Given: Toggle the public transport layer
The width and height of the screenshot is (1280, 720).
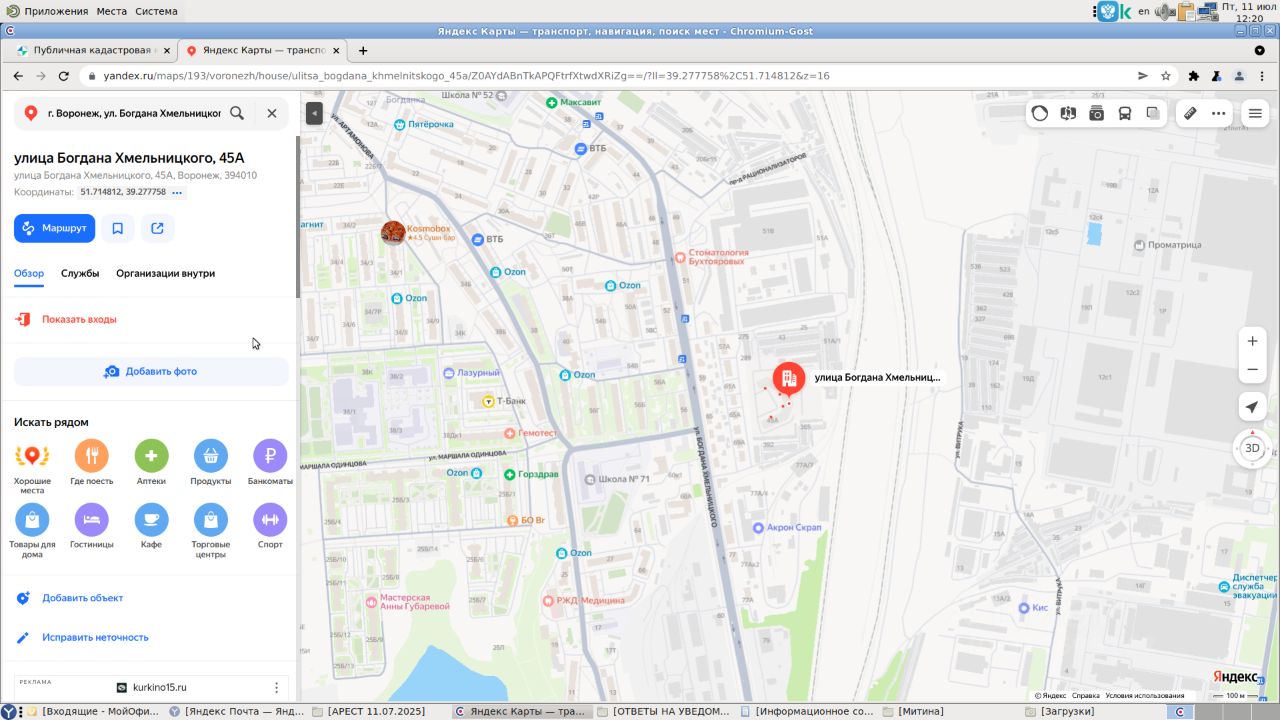Looking at the screenshot, I should click(1125, 113).
